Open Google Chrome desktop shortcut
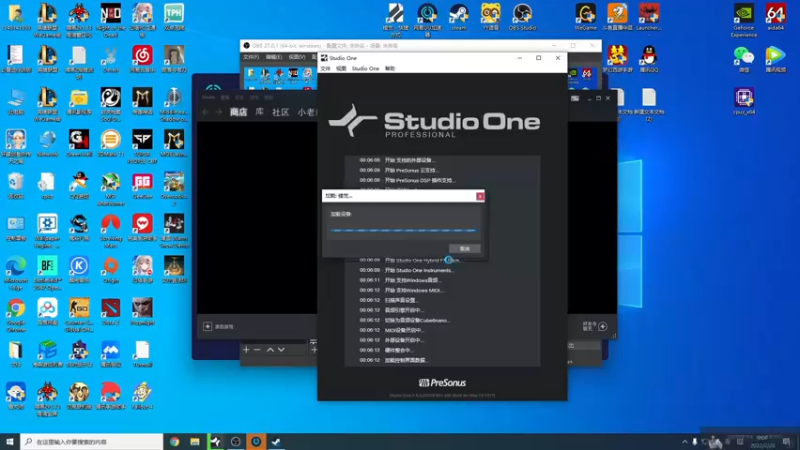 coord(16,315)
